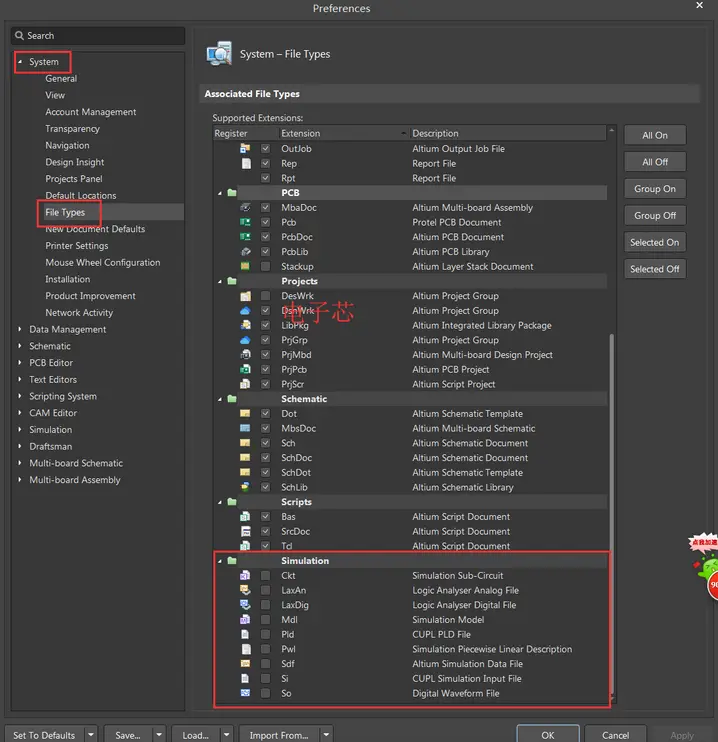This screenshot has height=742, width=718.
Task: Click the PcbDoc document icon
Action: [x=245, y=237]
